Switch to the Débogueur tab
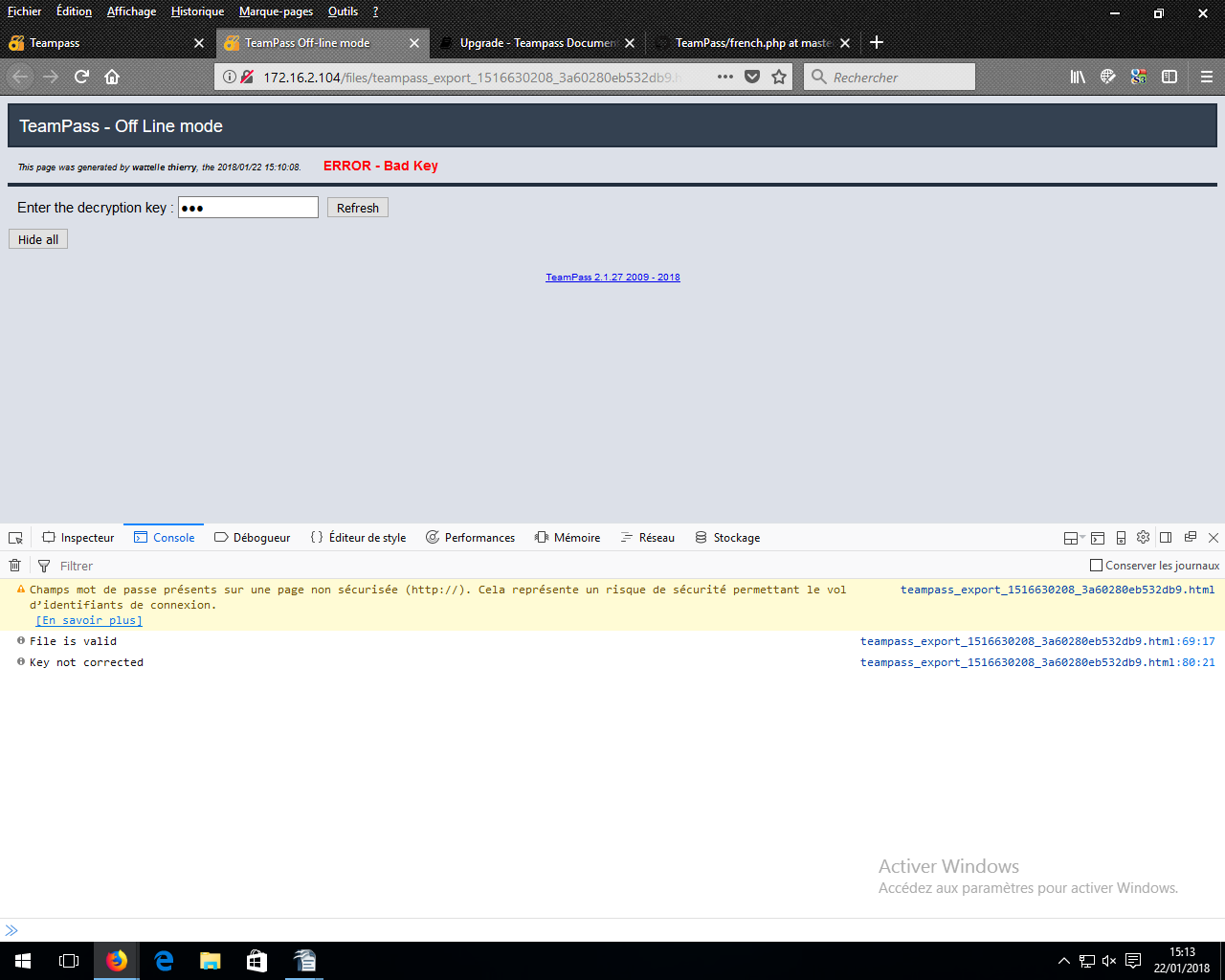 [x=252, y=537]
